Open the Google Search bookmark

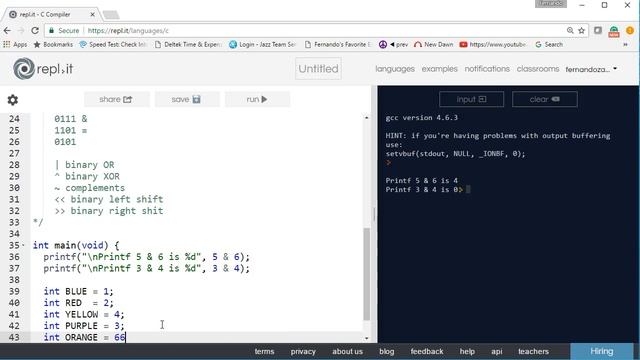549,44
